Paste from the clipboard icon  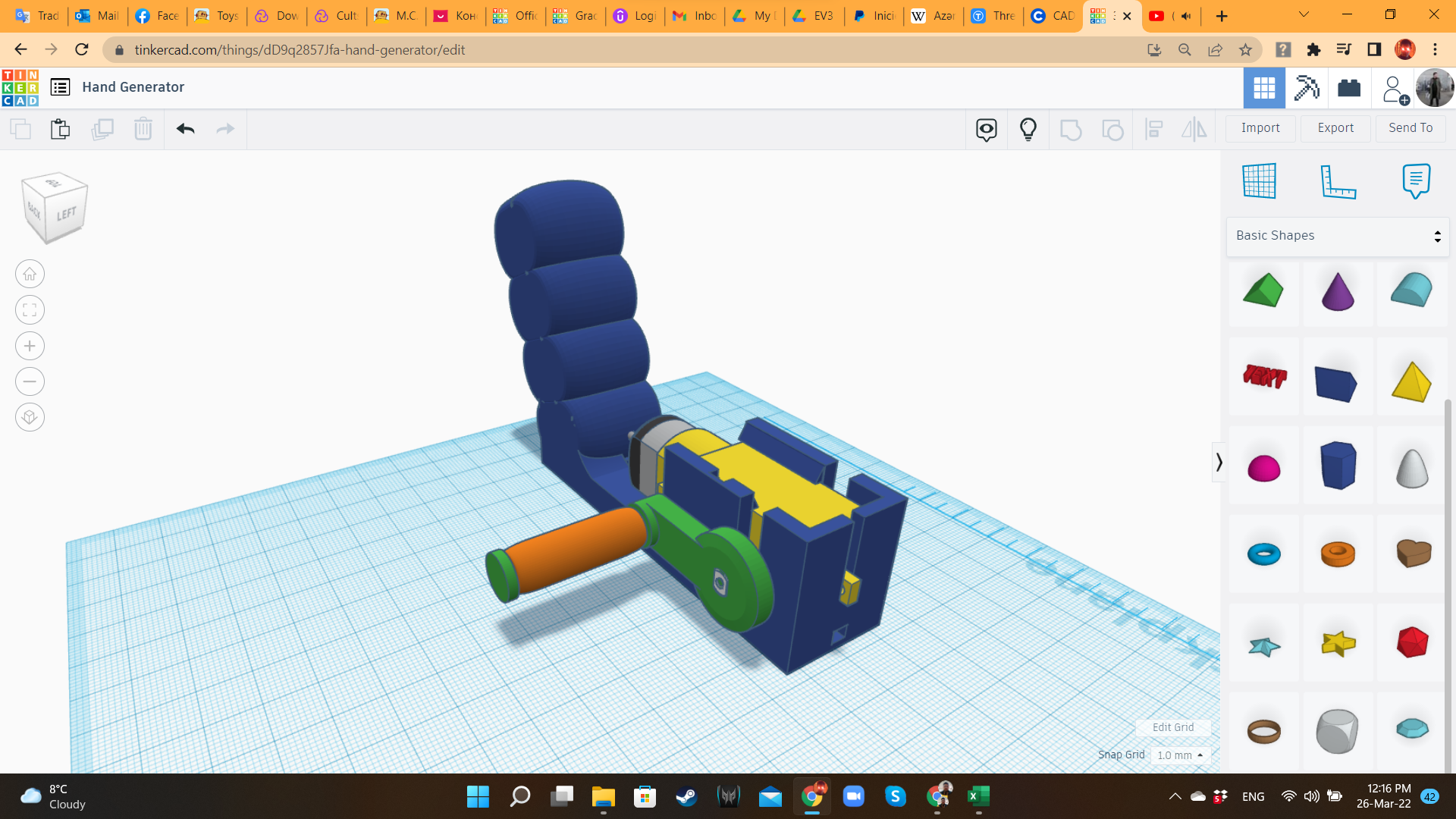[x=60, y=129]
